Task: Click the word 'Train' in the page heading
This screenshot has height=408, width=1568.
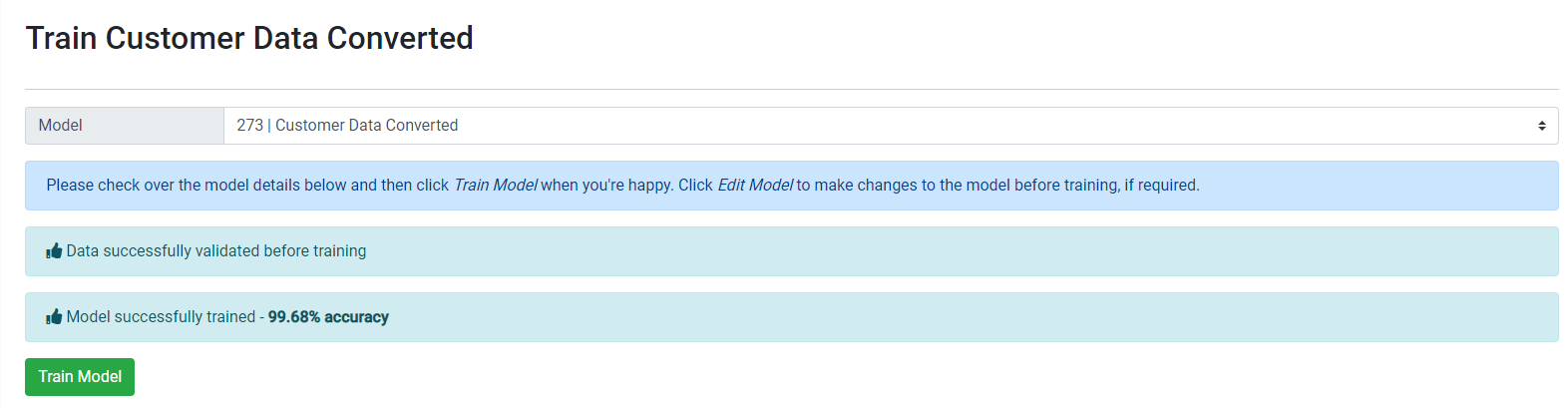Action: (61, 38)
